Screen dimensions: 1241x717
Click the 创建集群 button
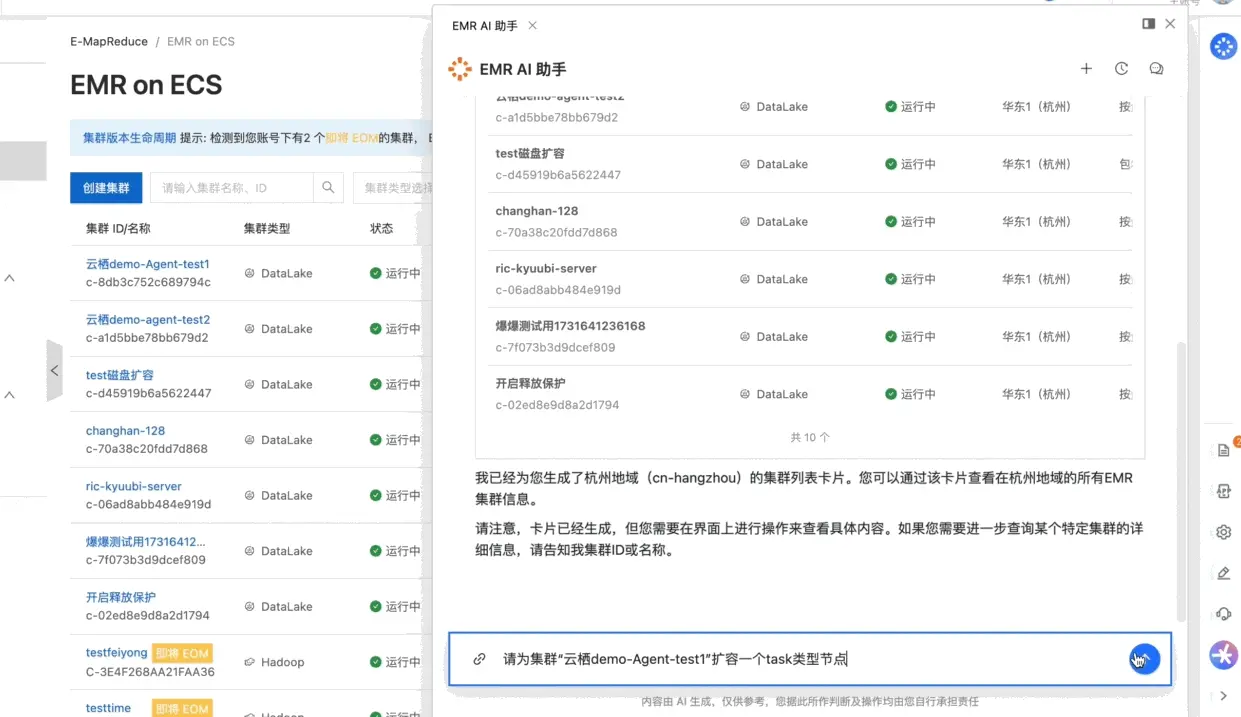point(106,188)
